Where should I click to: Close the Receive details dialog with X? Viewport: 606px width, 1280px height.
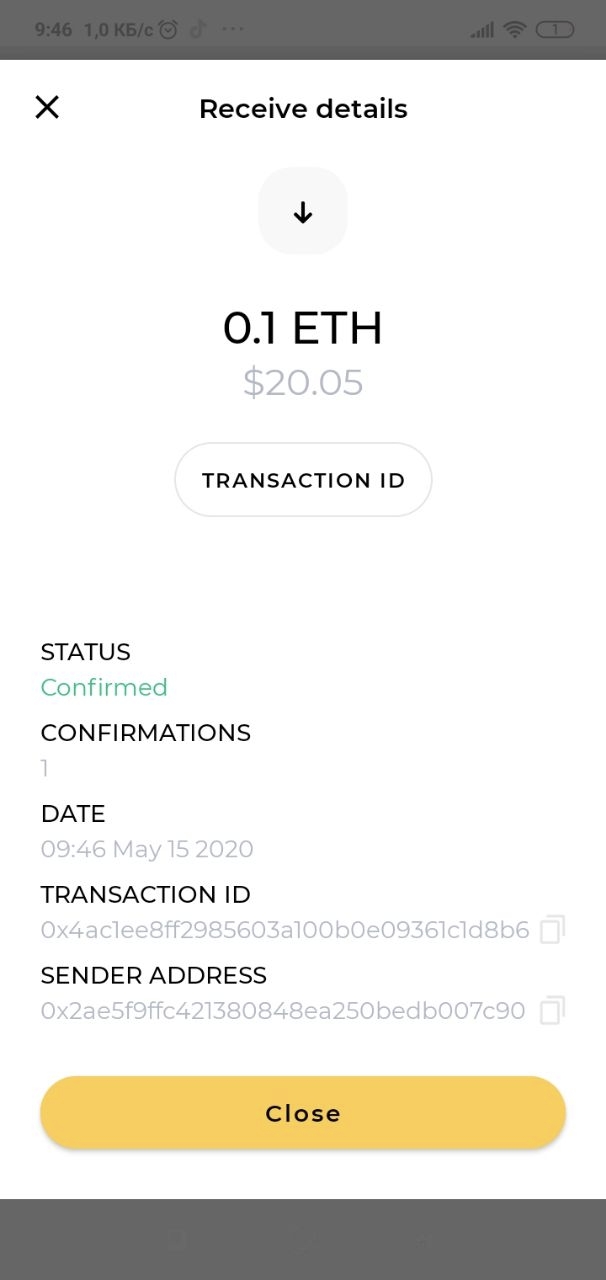pos(47,108)
